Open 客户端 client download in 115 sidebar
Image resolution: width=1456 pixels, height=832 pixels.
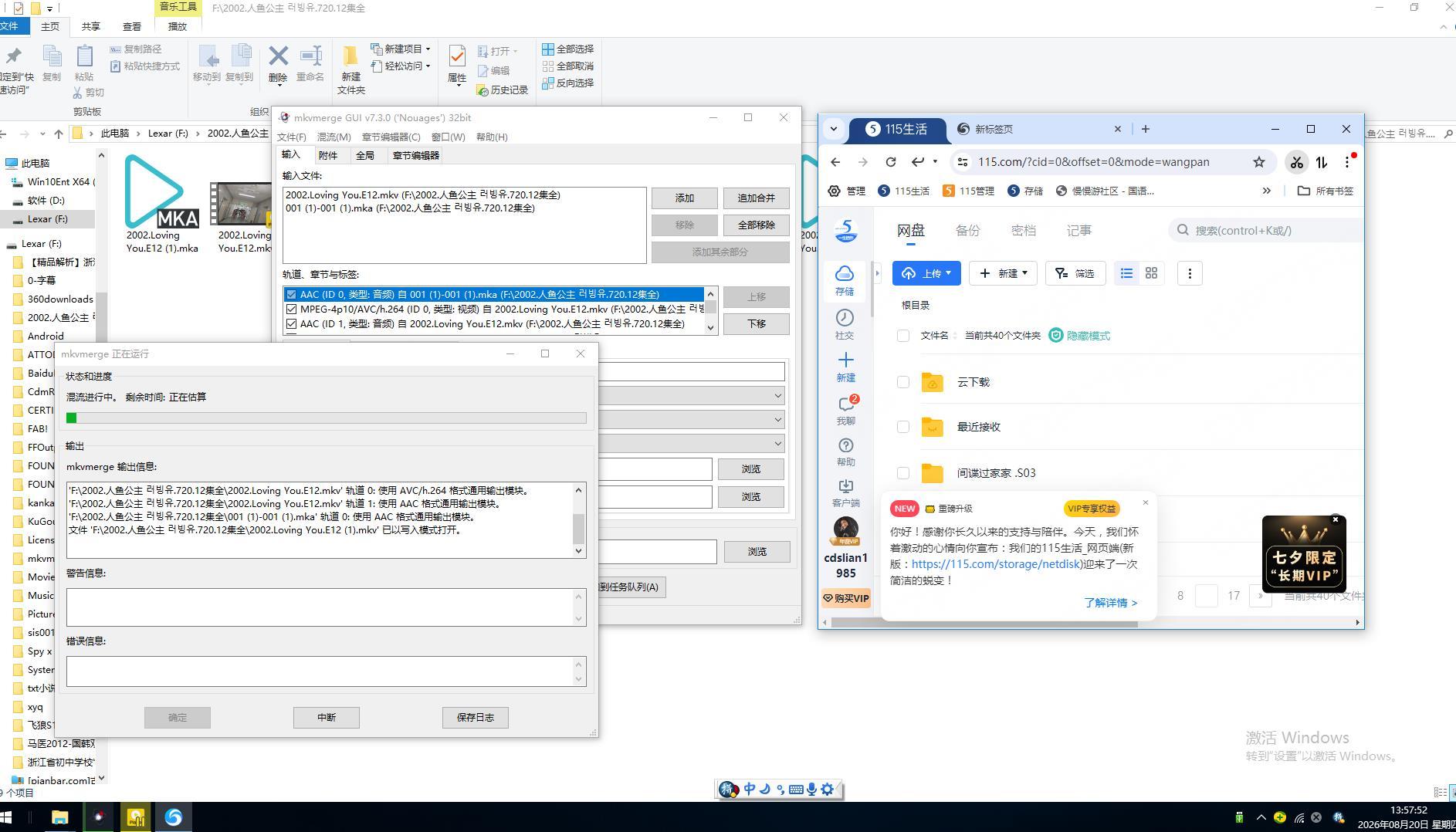pos(845,492)
